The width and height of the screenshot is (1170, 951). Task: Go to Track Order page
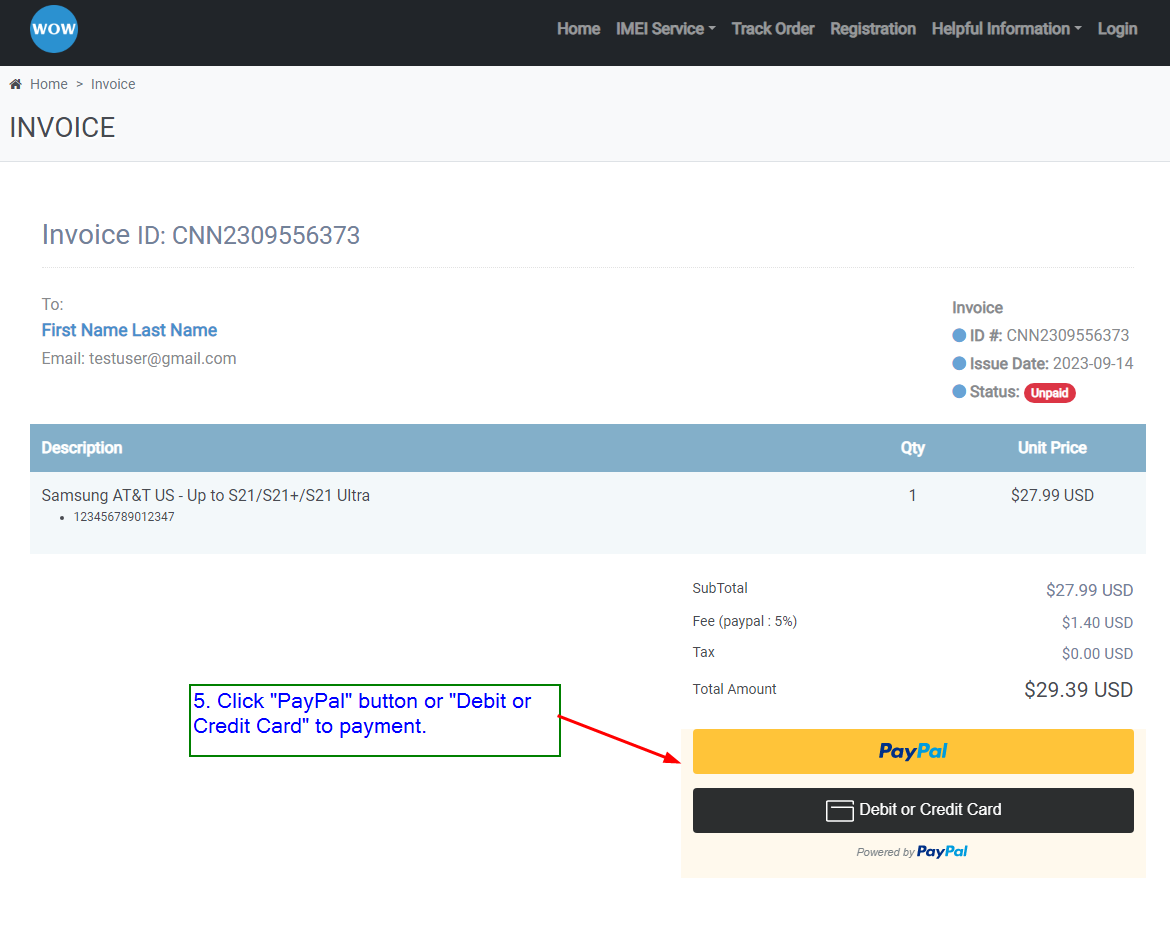click(772, 29)
